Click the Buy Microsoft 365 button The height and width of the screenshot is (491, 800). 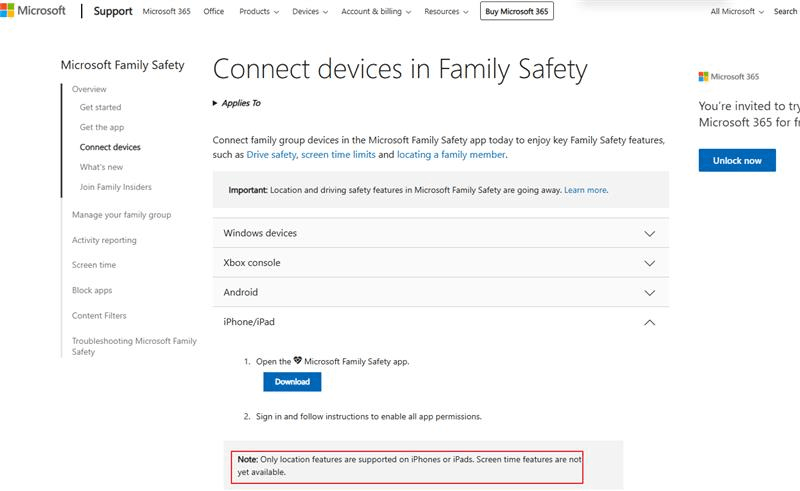(517, 12)
